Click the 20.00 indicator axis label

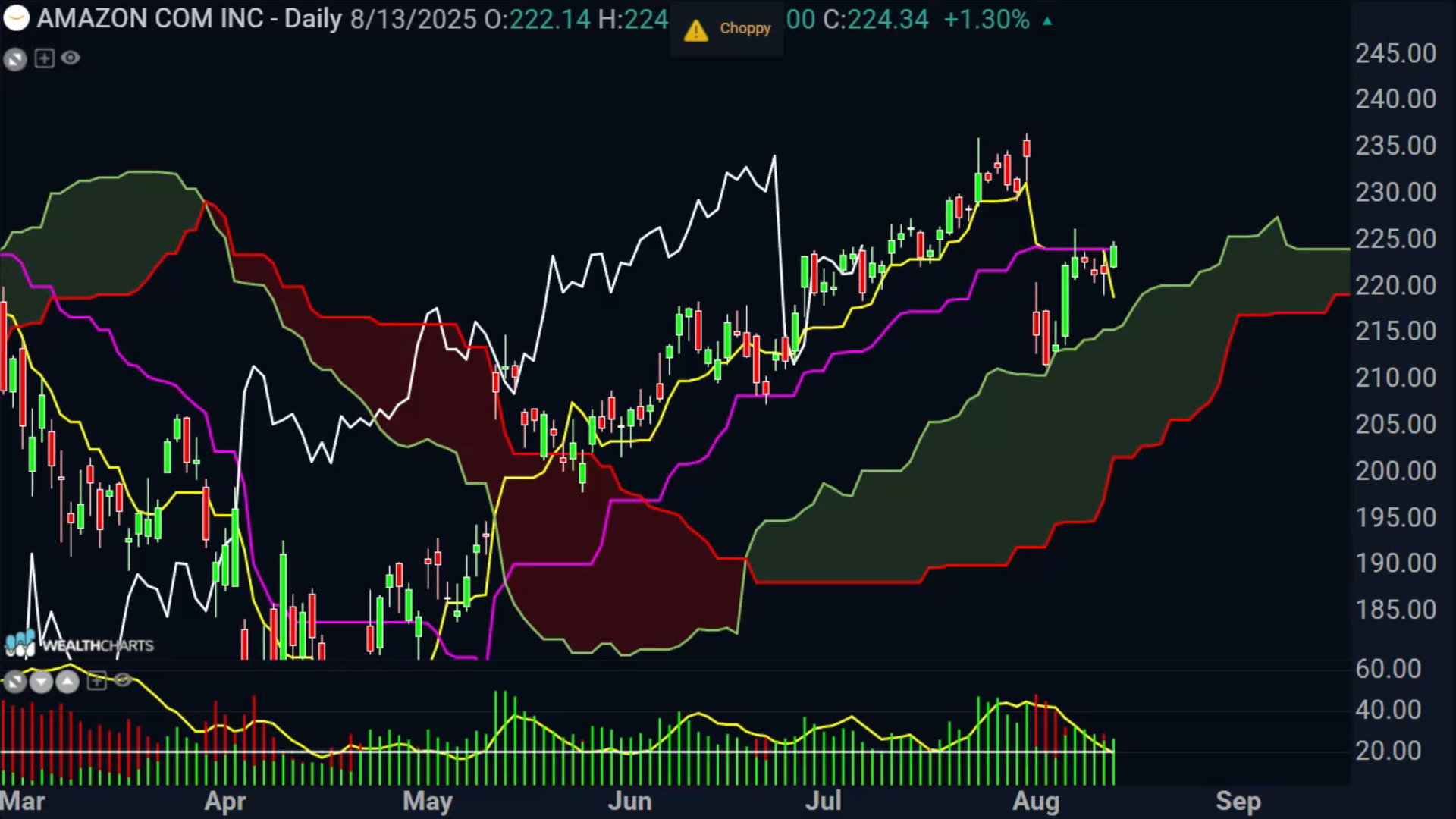(x=1388, y=751)
